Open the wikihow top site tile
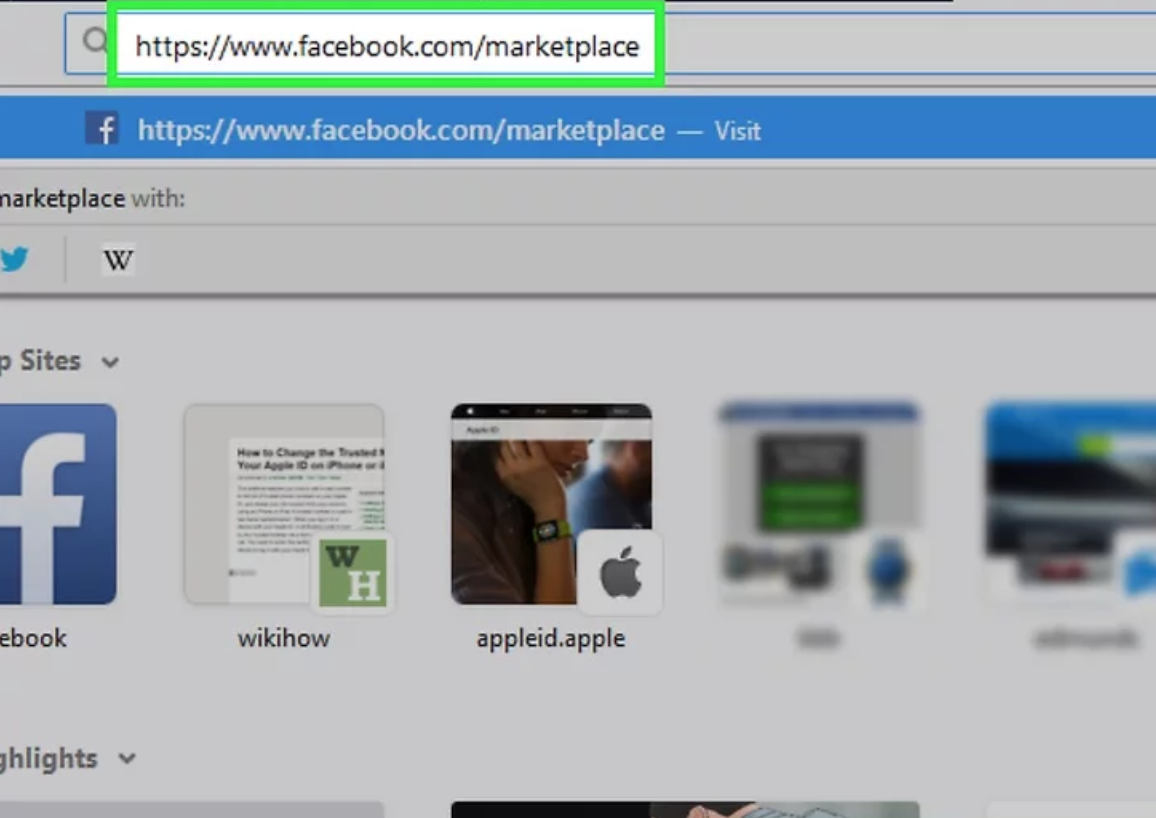Screen dimensions: 1156x818 click(x=285, y=504)
